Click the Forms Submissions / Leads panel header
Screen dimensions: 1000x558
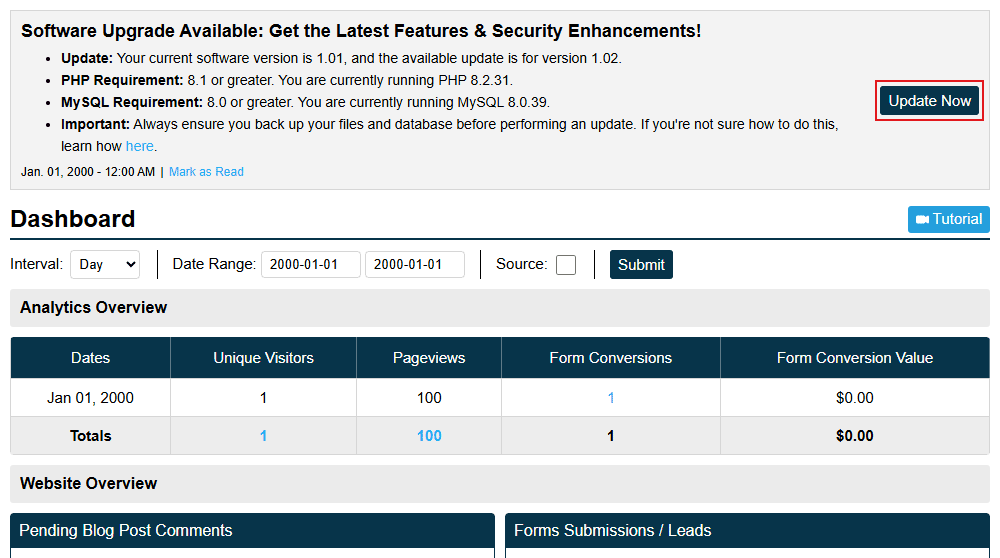[747, 531]
